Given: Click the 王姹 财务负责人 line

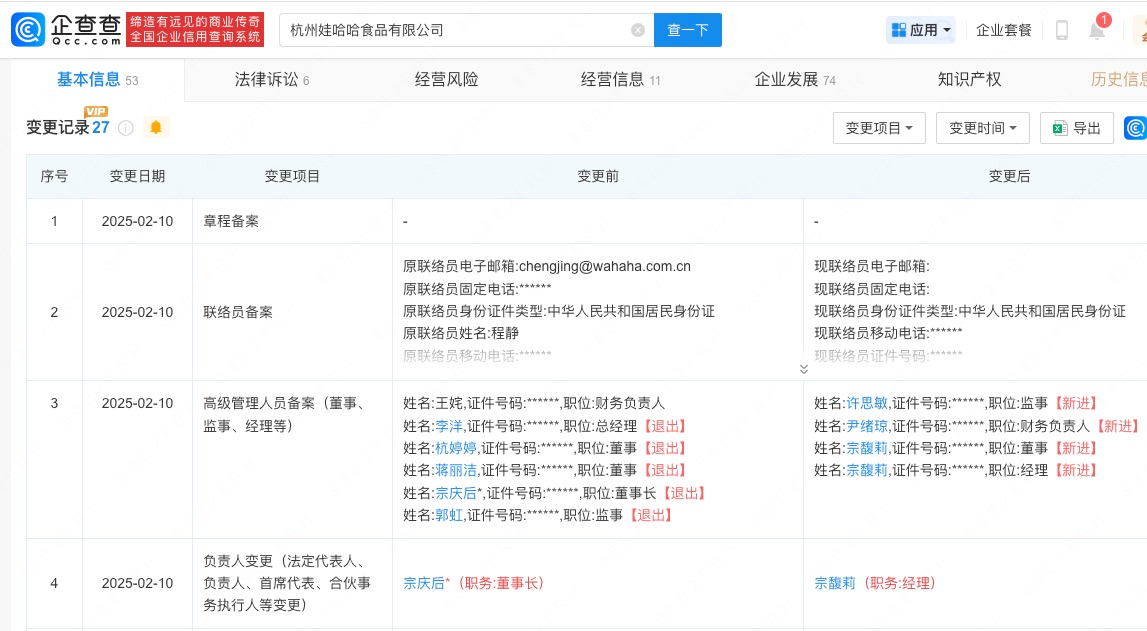Looking at the screenshot, I should tap(534, 403).
